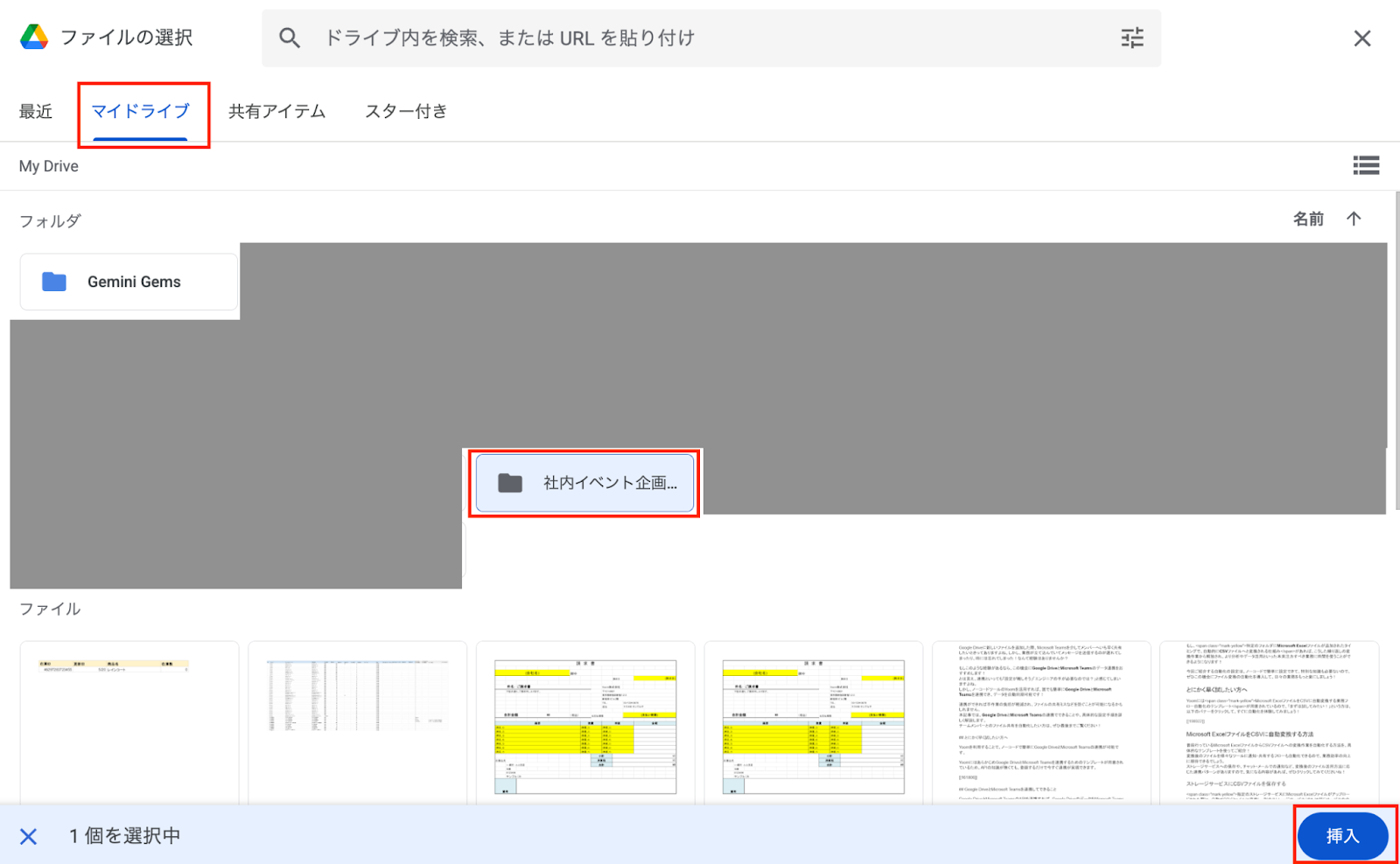The height and width of the screenshot is (864, 1400).
Task: Open the 名前 sort dropdown
Action: tap(1308, 219)
